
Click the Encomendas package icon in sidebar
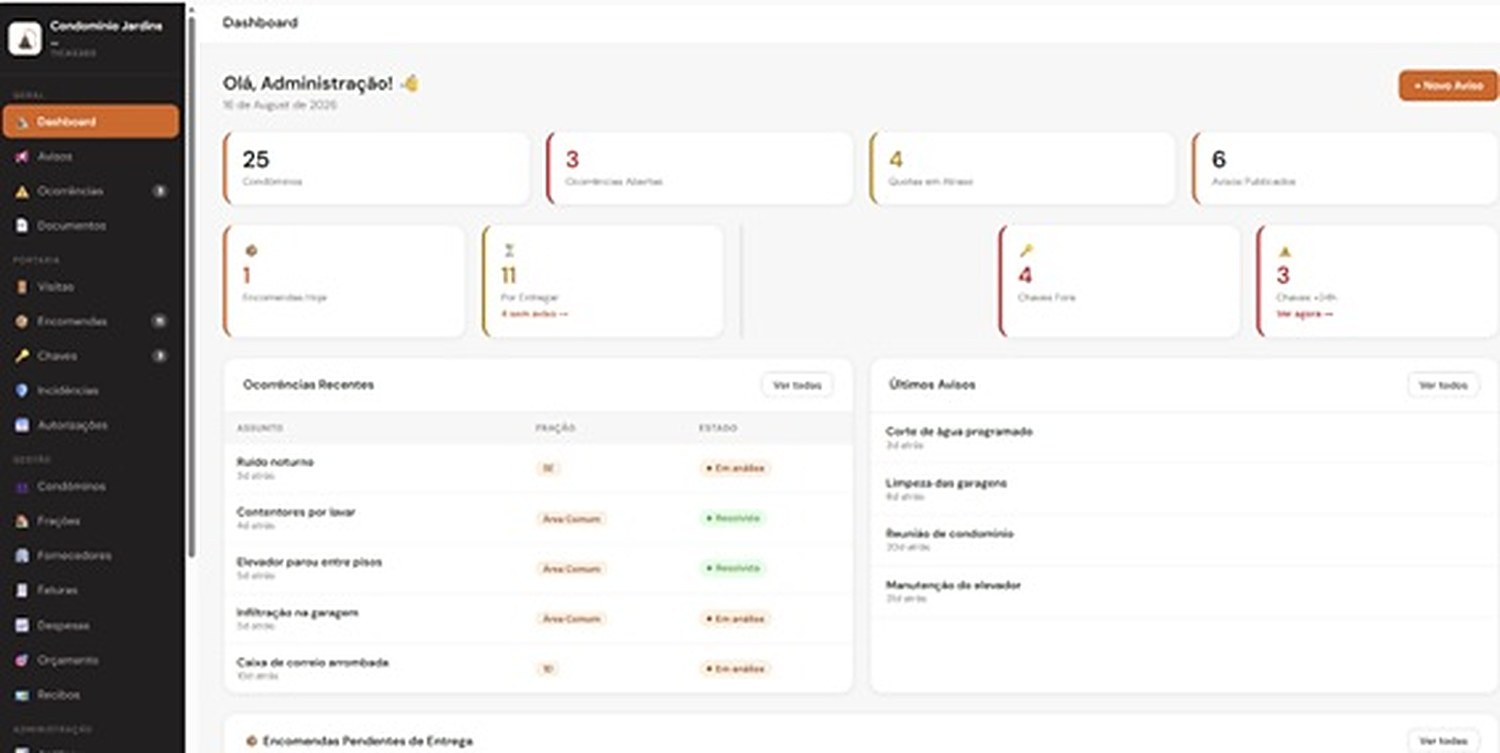22,322
